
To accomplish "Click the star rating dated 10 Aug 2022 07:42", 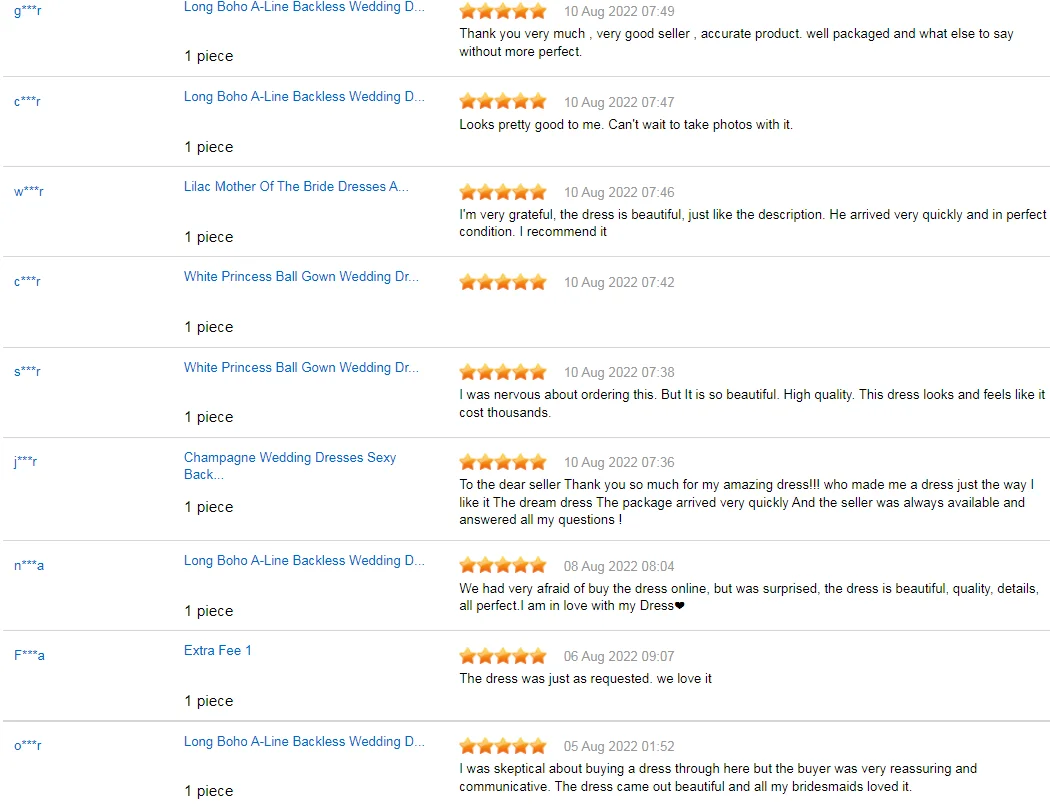I will click(x=503, y=282).
